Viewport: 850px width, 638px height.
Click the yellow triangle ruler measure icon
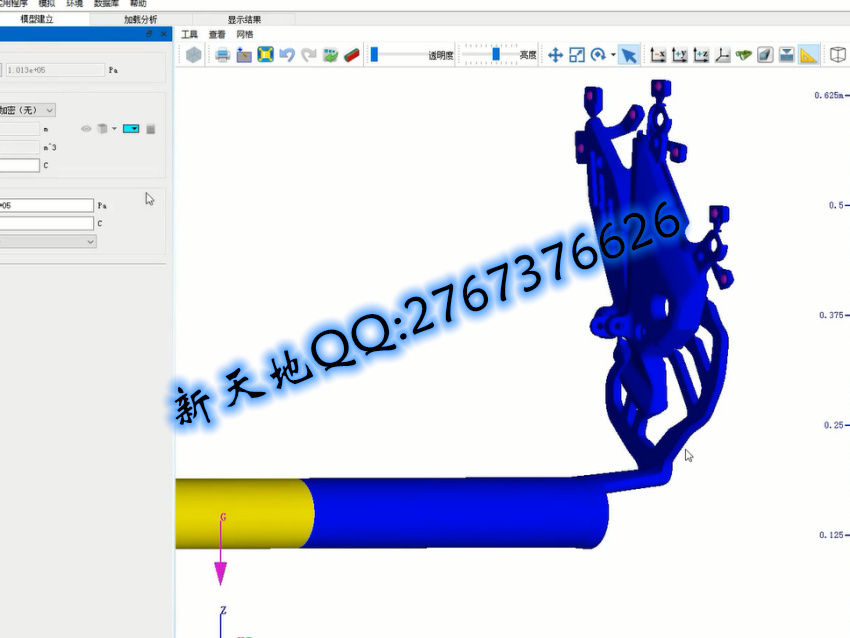point(809,56)
